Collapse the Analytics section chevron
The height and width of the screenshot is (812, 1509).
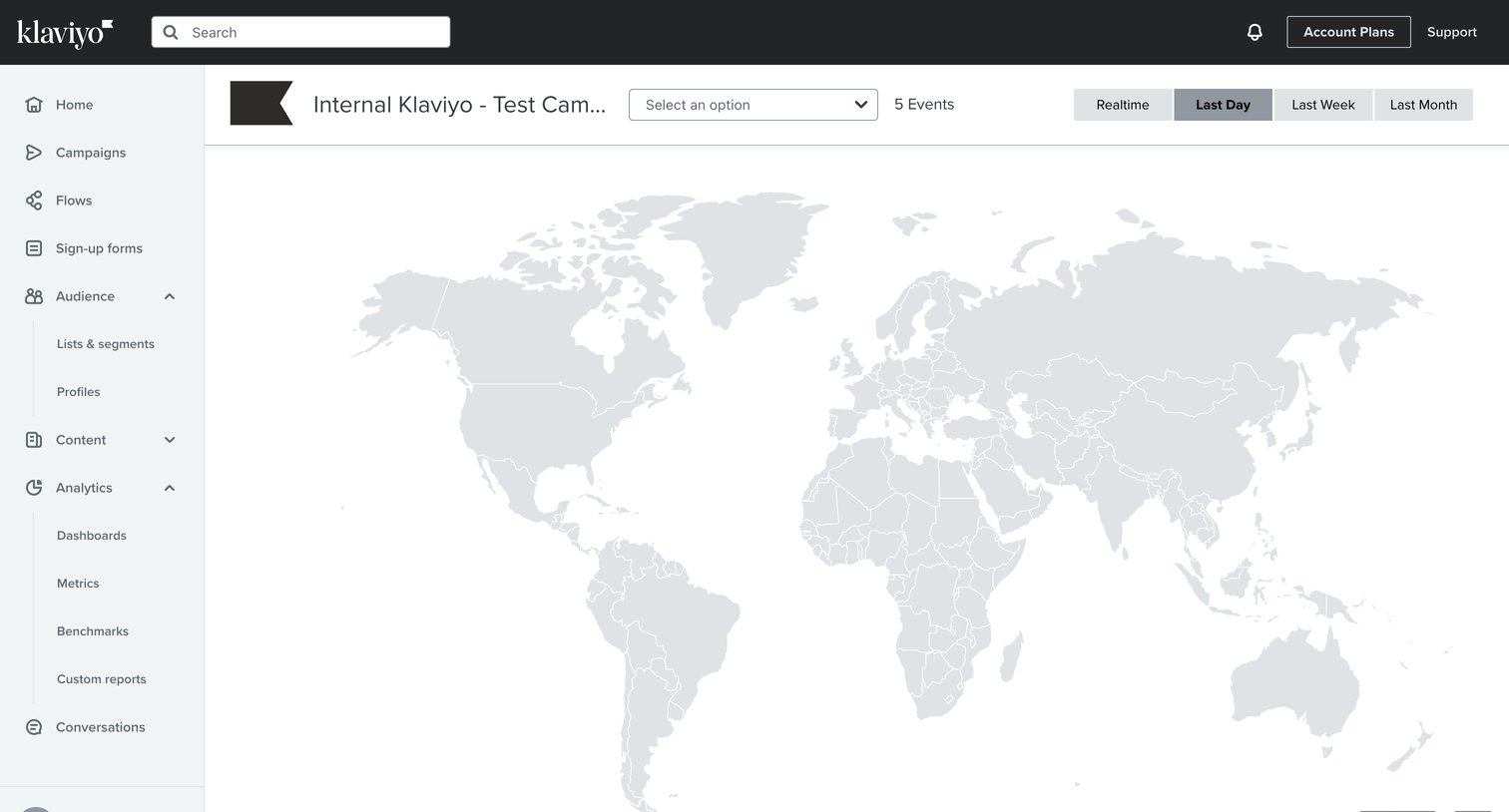[x=170, y=488]
